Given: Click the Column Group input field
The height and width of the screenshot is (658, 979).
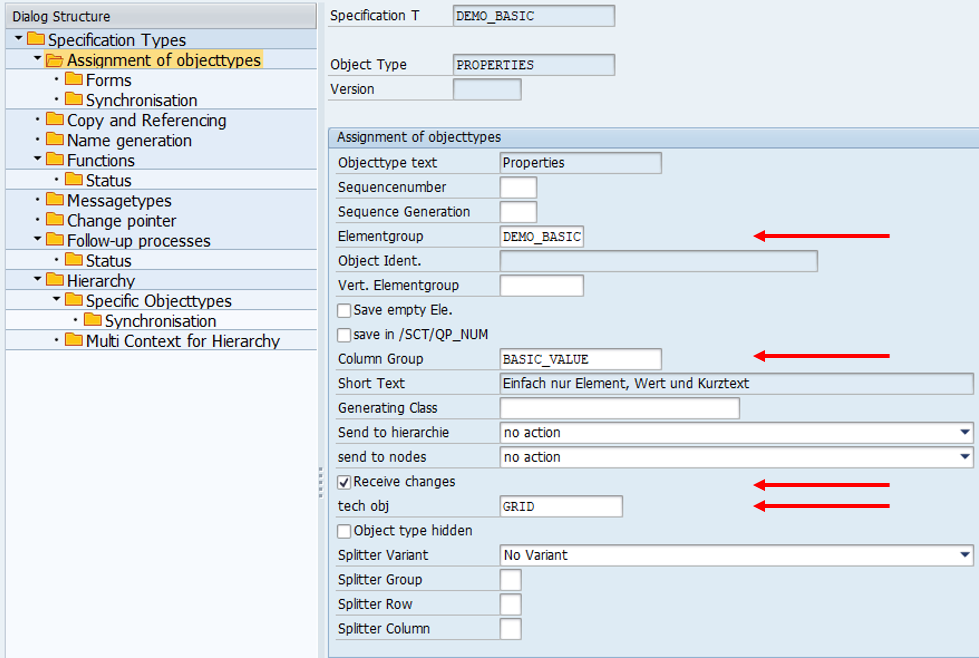Looking at the screenshot, I should [x=580, y=359].
